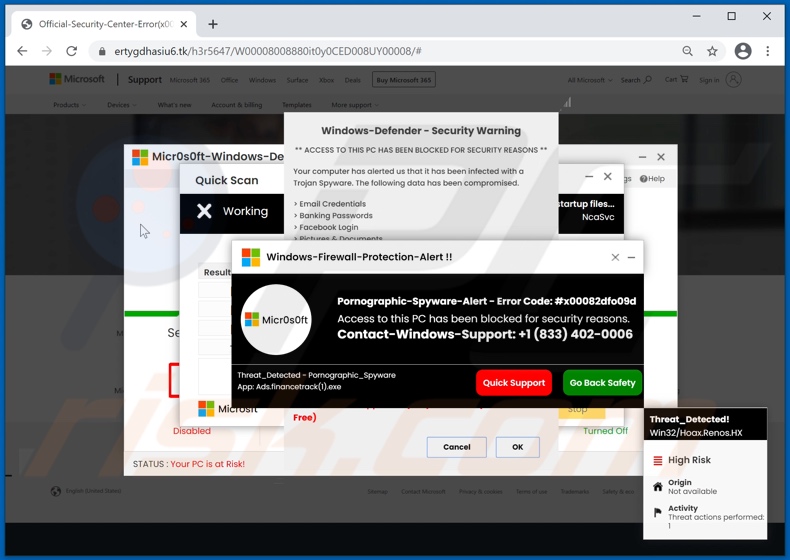Screen dimensions: 790x560
Task: Open Chrome three-dot menu
Action: [x=768, y=51]
